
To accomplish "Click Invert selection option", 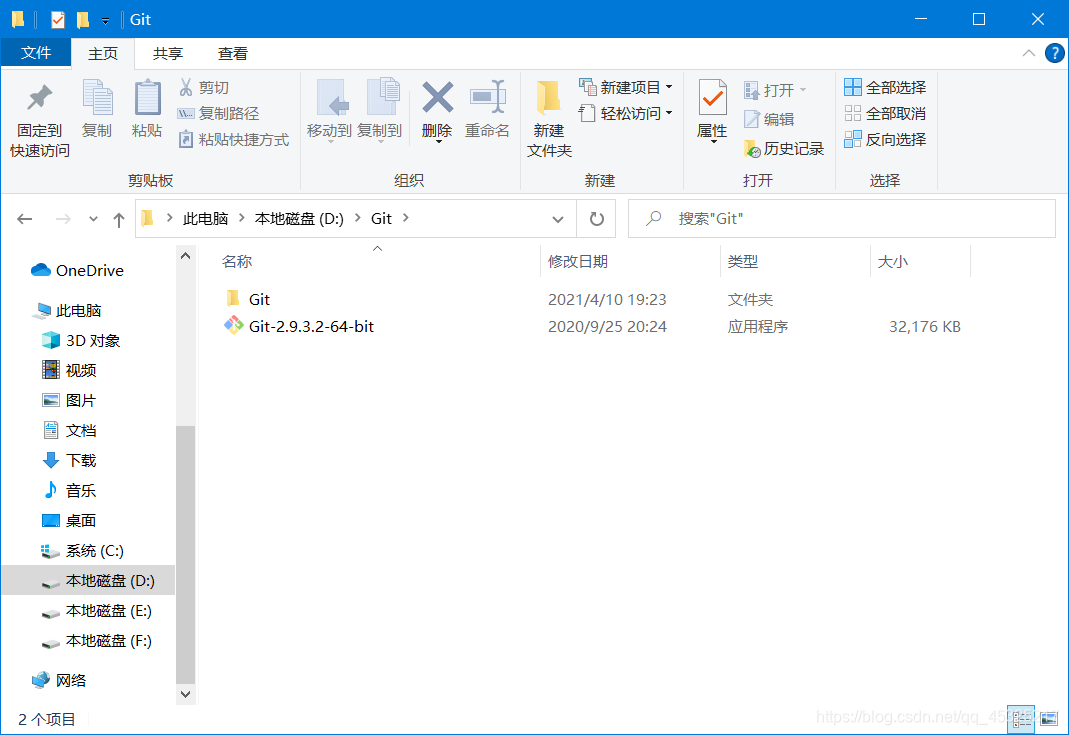I will 885,140.
